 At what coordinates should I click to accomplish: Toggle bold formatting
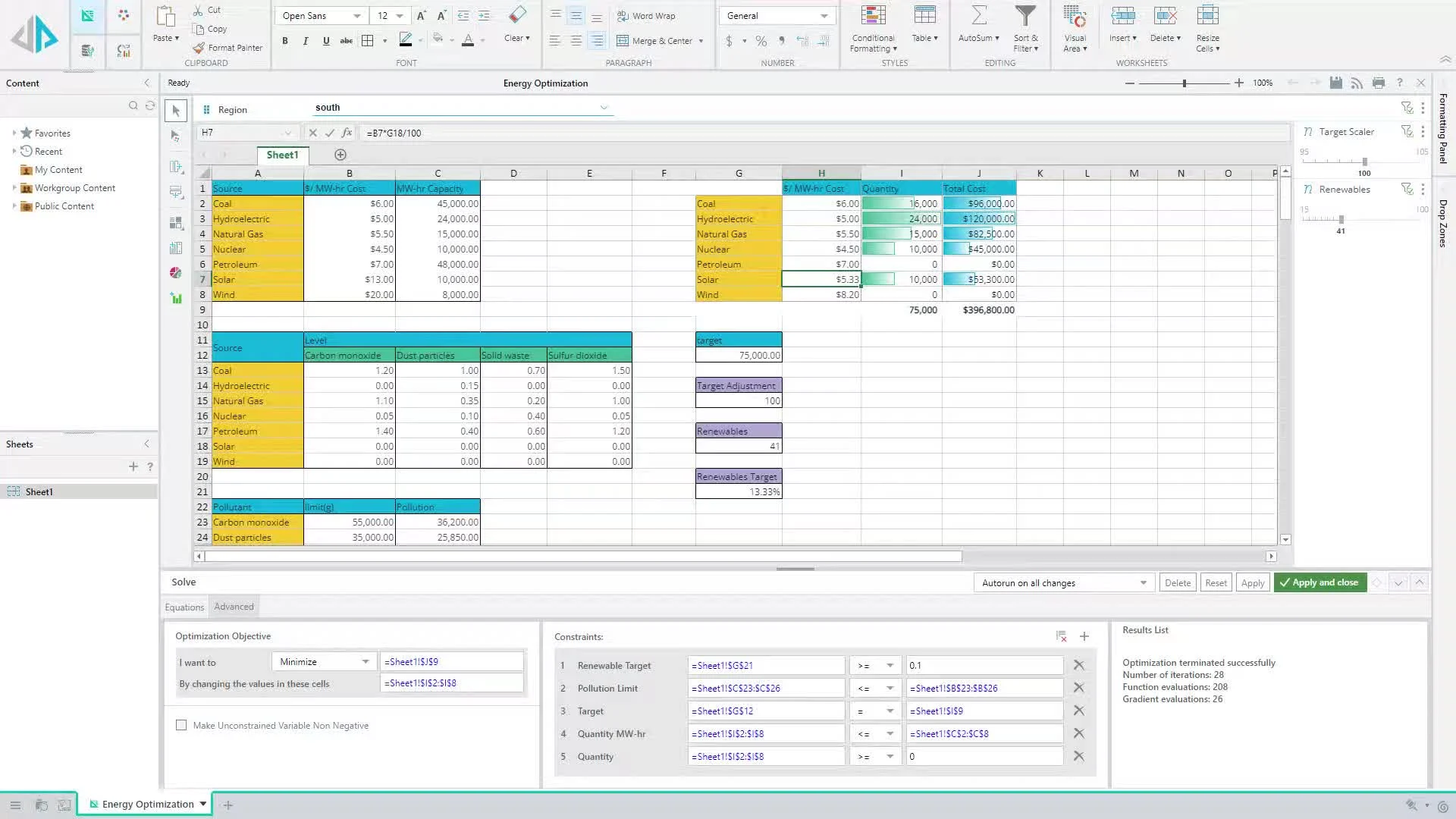coord(285,41)
